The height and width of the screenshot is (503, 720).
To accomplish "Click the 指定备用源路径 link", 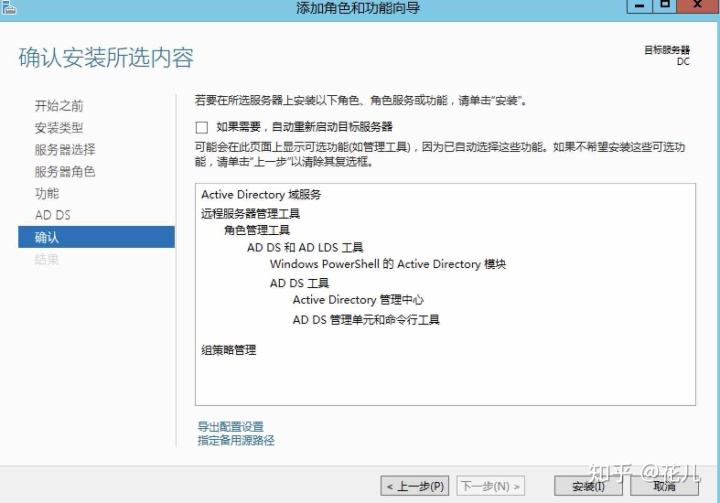I will [236, 440].
